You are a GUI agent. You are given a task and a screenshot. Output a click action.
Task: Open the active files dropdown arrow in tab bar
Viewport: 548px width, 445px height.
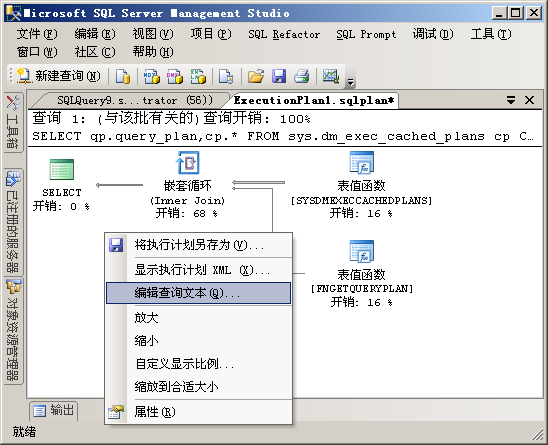pos(511,100)
